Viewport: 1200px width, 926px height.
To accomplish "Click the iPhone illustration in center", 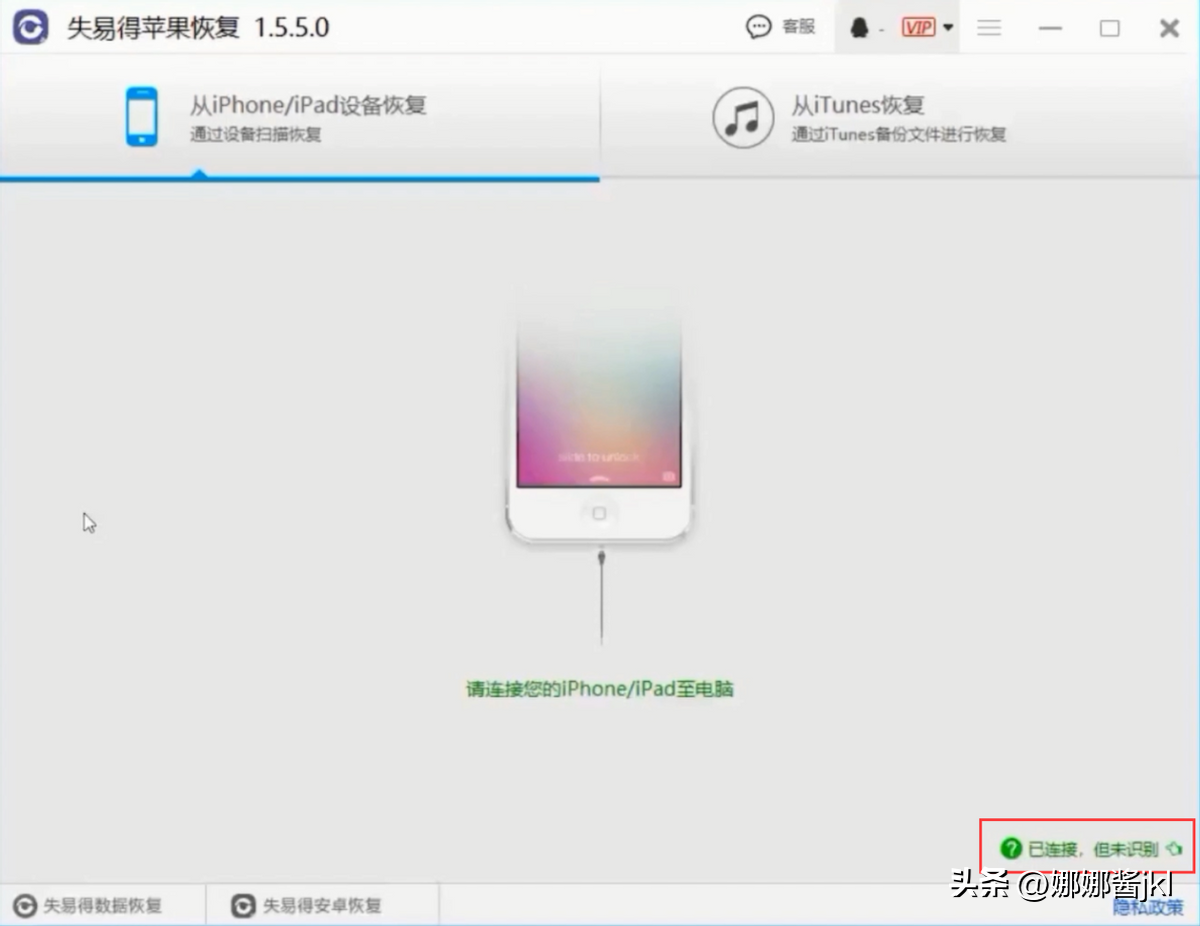I will [599, 416].
